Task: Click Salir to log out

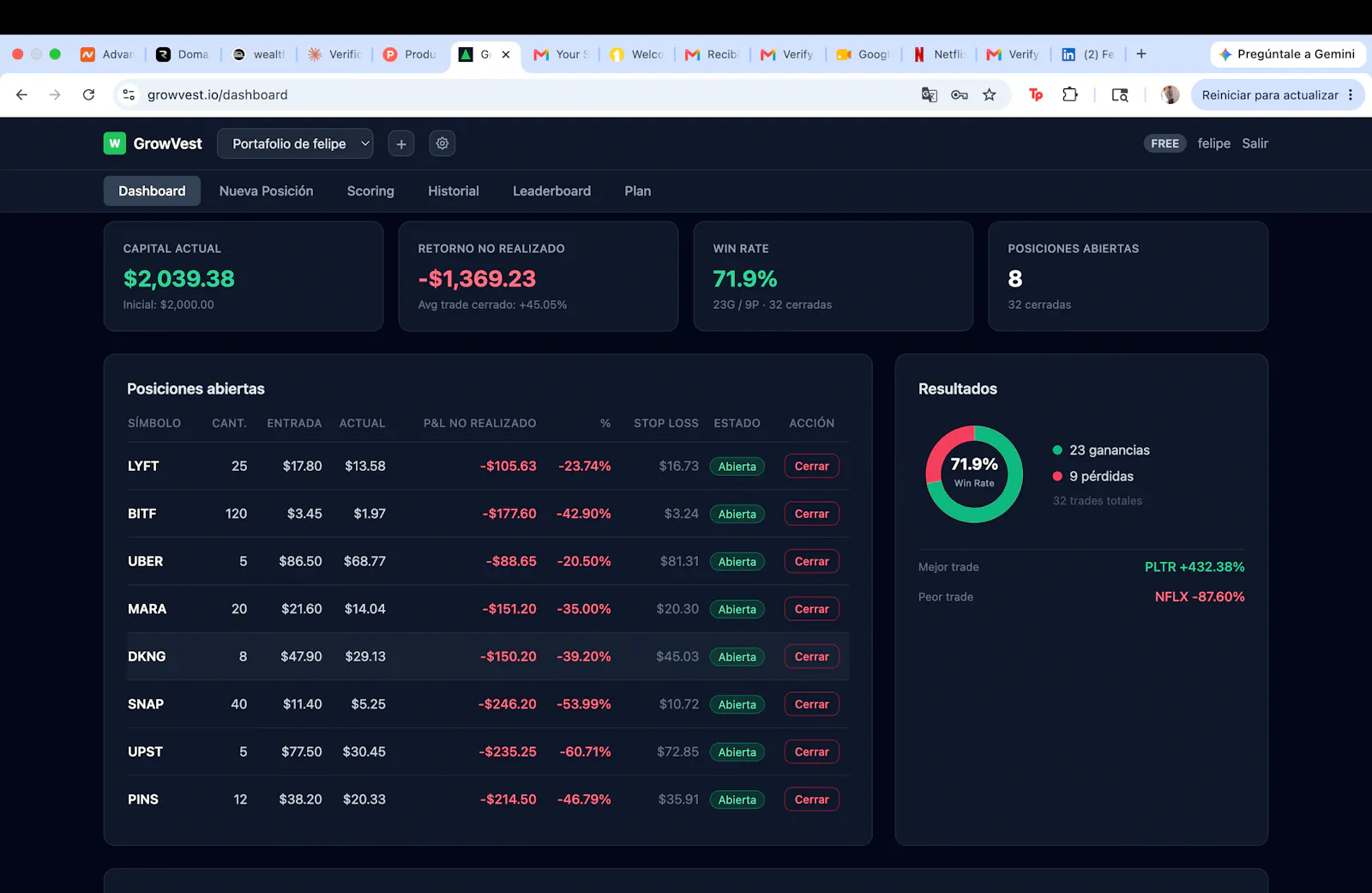Action: [1255, 143]
